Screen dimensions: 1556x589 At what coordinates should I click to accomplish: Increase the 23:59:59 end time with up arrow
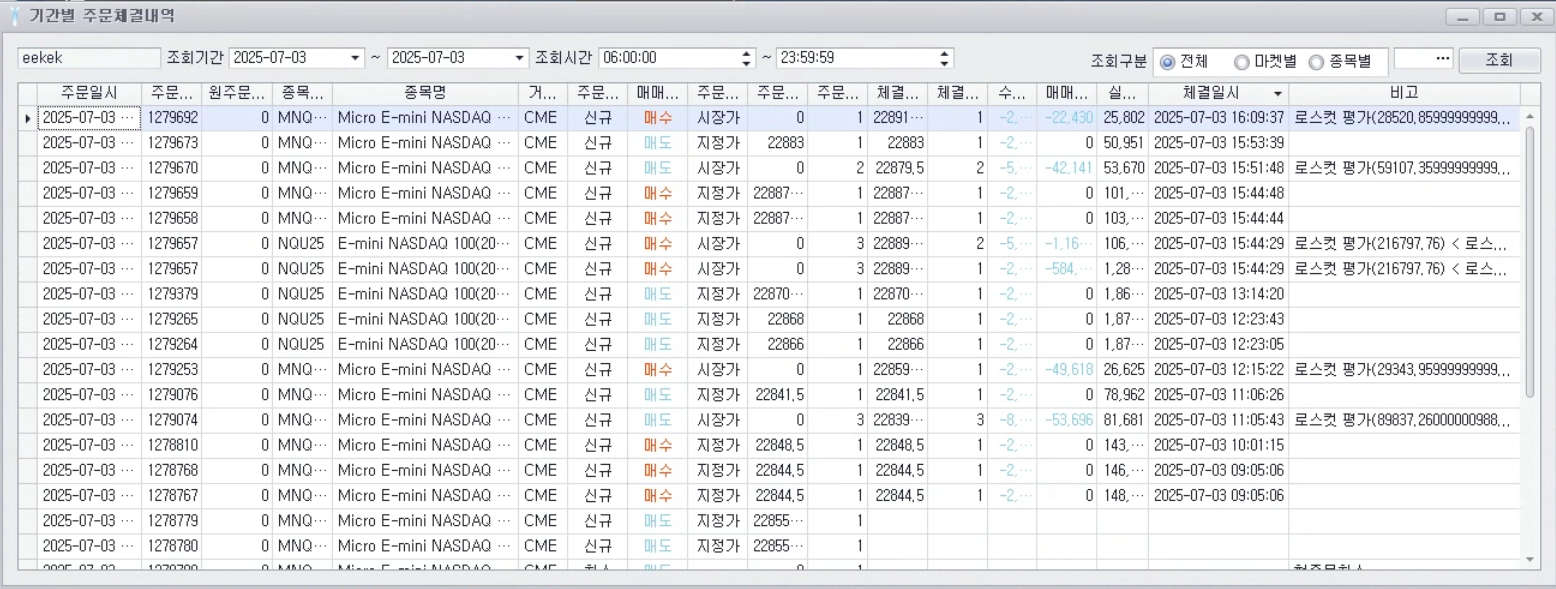tap(945, 53)
